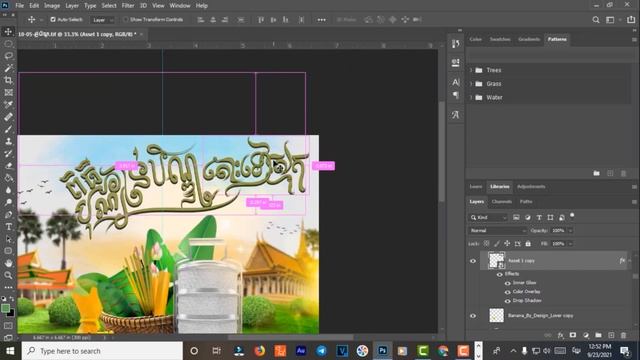Image resolution: width=640 pixels, height=360 pixels.
Task: Click the Windows taskbar search box
Action: coord(102,351)
